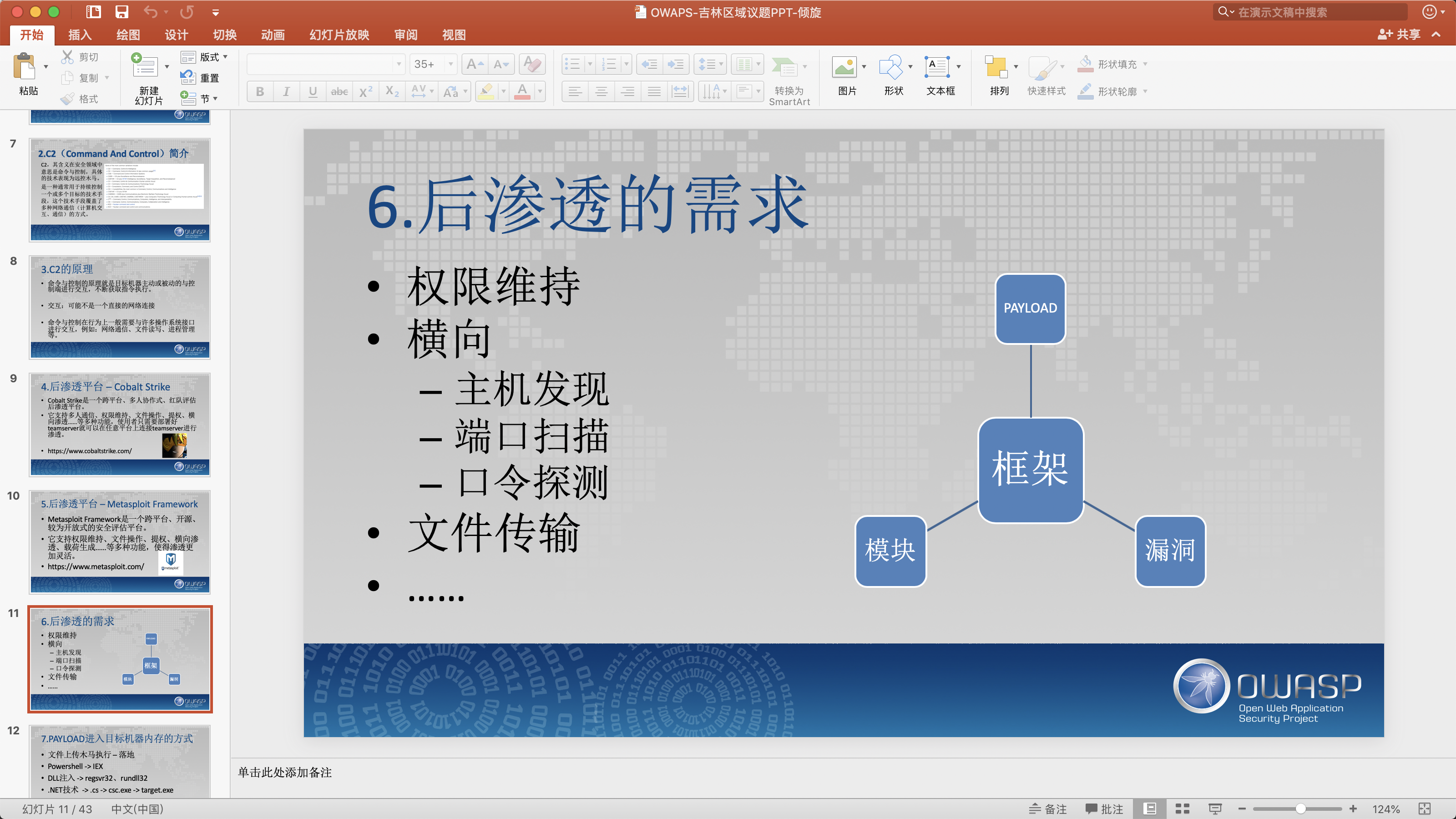Click the New Slide icon

click(x=145, y=66)
